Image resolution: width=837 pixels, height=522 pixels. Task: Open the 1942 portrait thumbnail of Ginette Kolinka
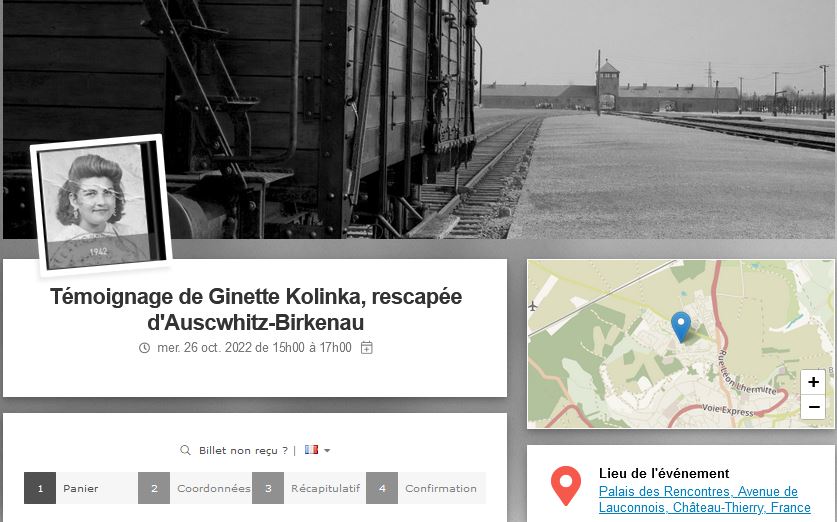[101, 205]
